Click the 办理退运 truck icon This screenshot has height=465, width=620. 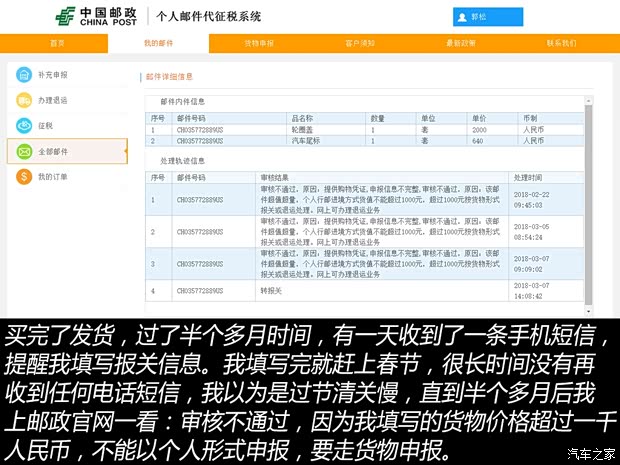[24, 100]
